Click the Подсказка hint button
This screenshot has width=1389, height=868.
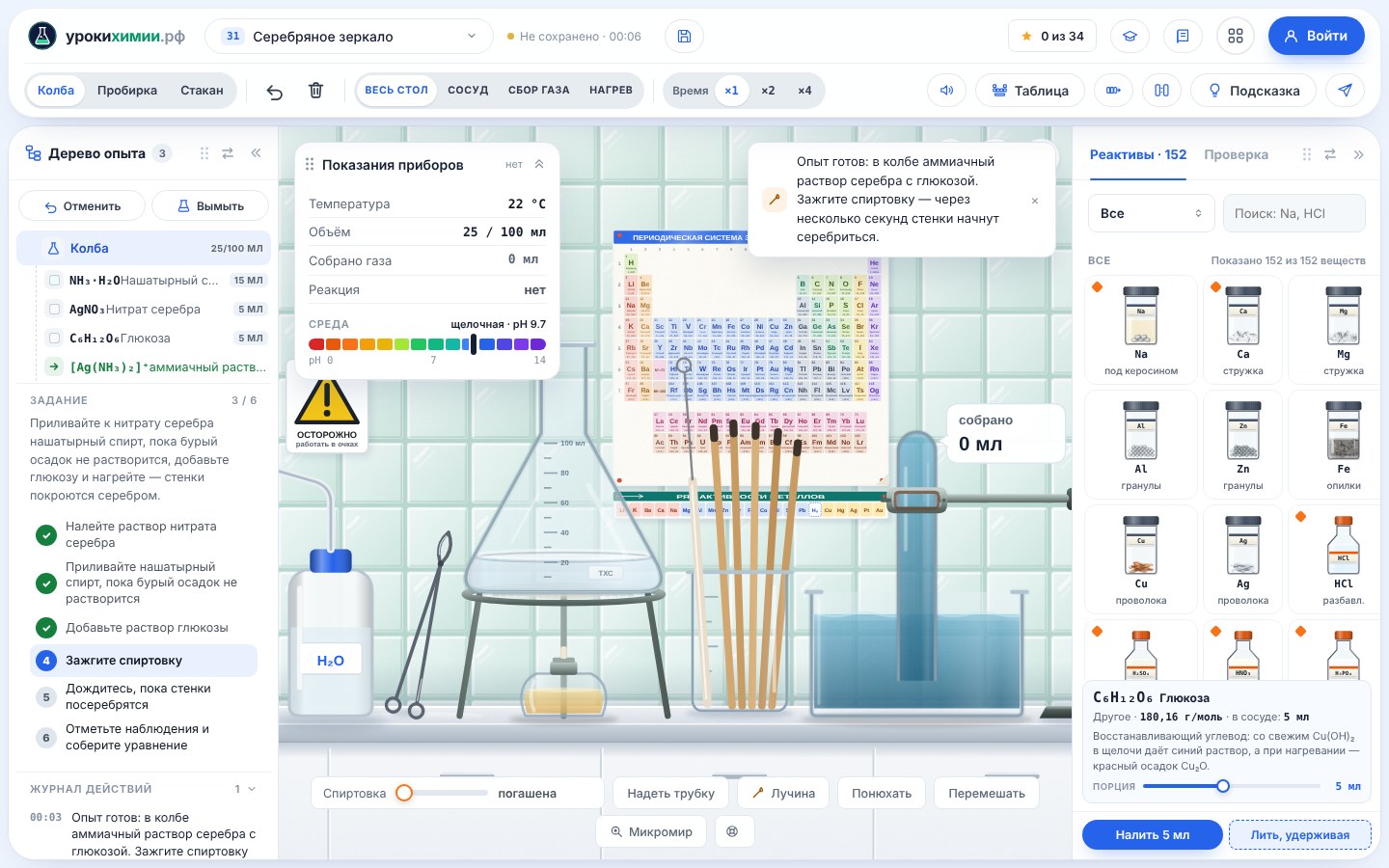click(x=1253, y=91)
